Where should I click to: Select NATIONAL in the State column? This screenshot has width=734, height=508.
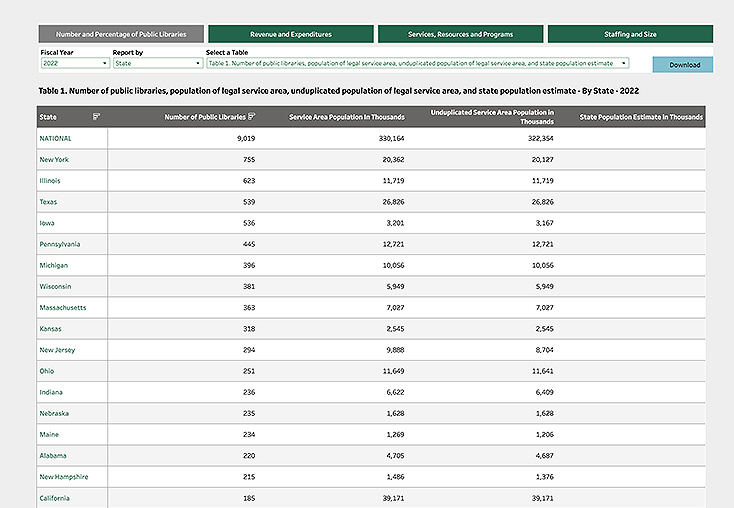point(55,138)
